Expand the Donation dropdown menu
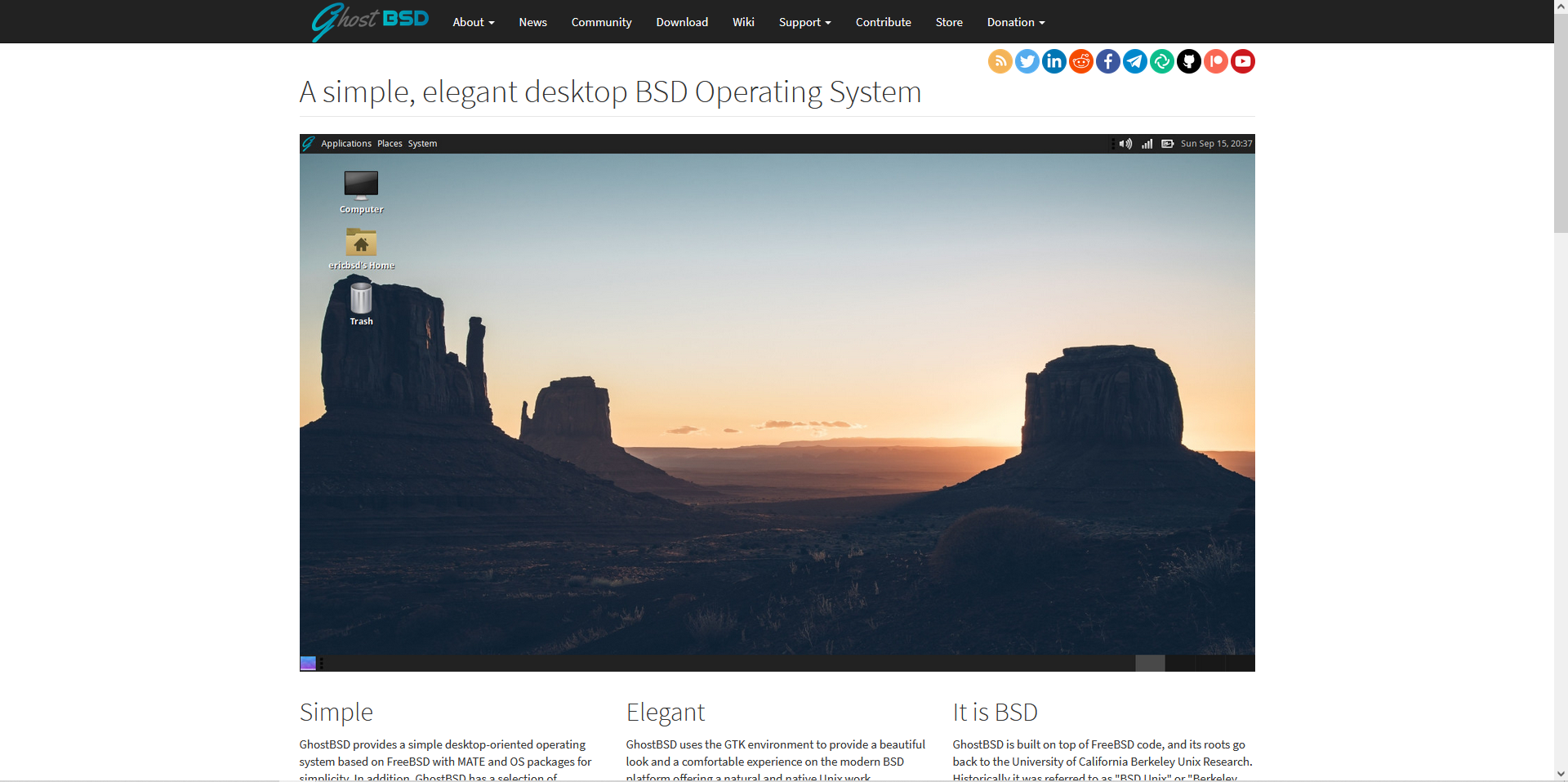This screenshot has height=782, width=1568. (1016, 22)
